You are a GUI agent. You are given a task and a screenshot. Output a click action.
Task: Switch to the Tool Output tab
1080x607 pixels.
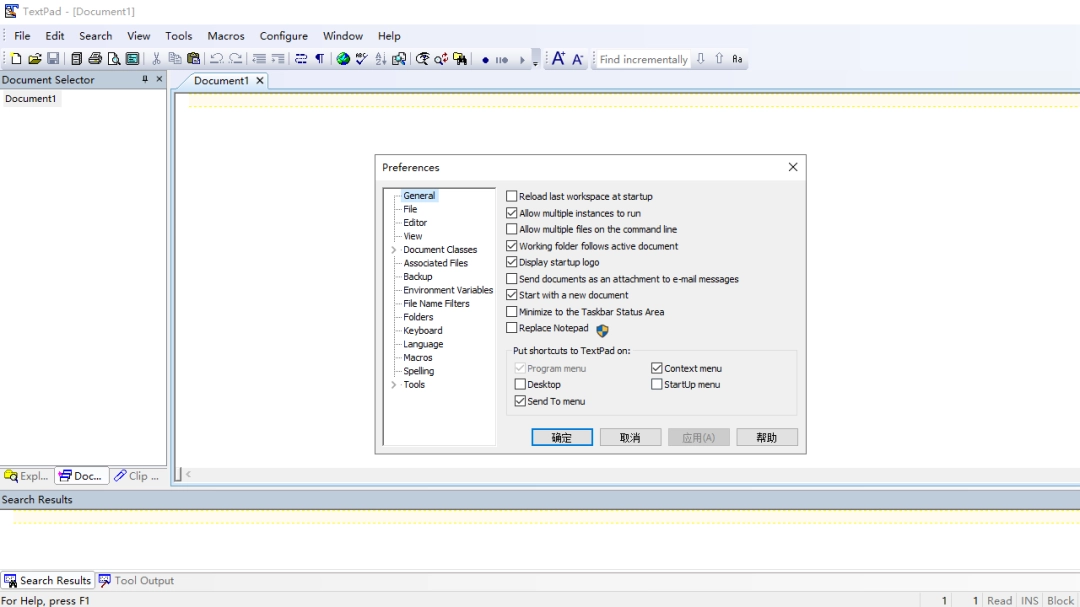click(x=136, y=581)
